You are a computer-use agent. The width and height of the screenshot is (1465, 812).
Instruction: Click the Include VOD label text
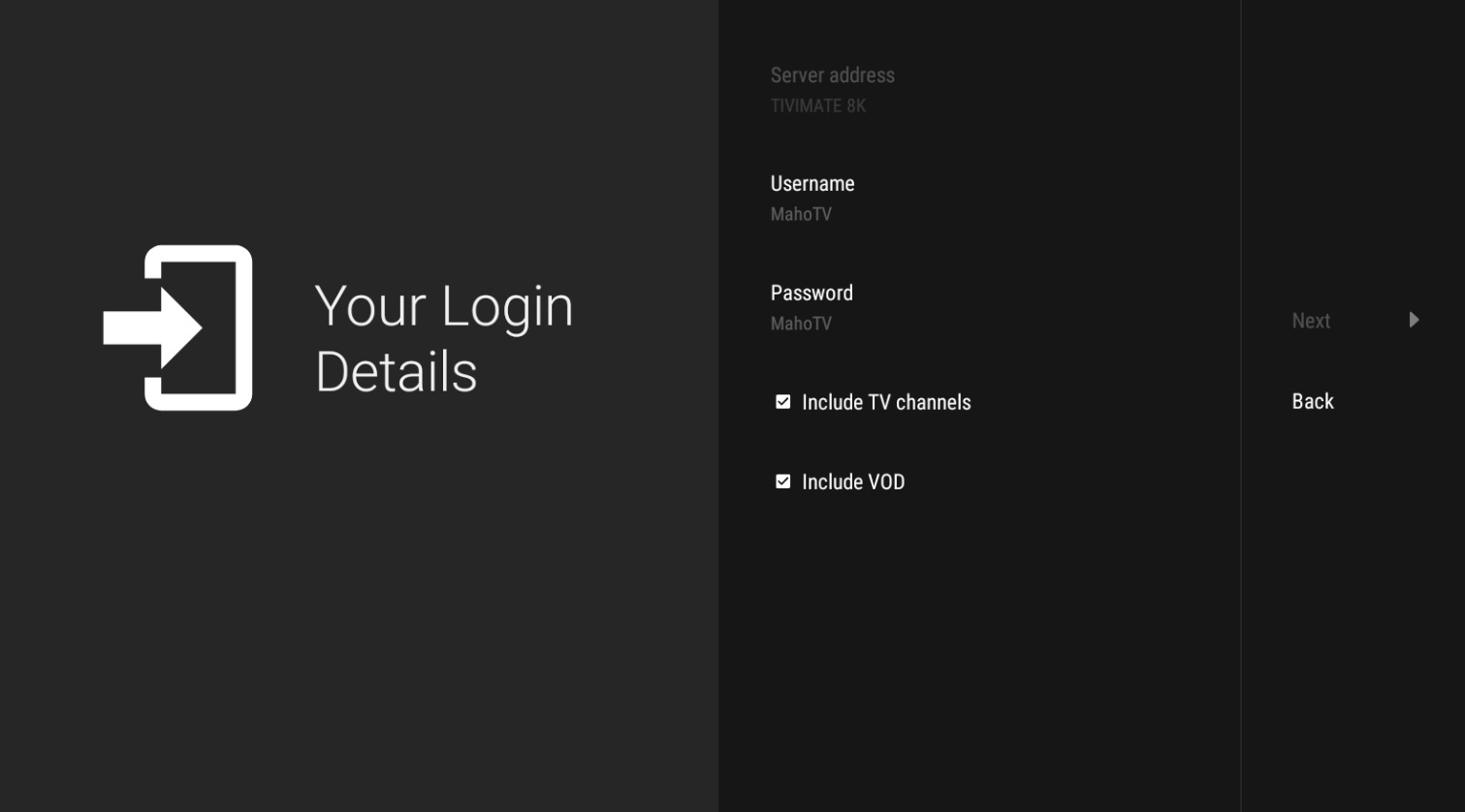click(852, 482)
